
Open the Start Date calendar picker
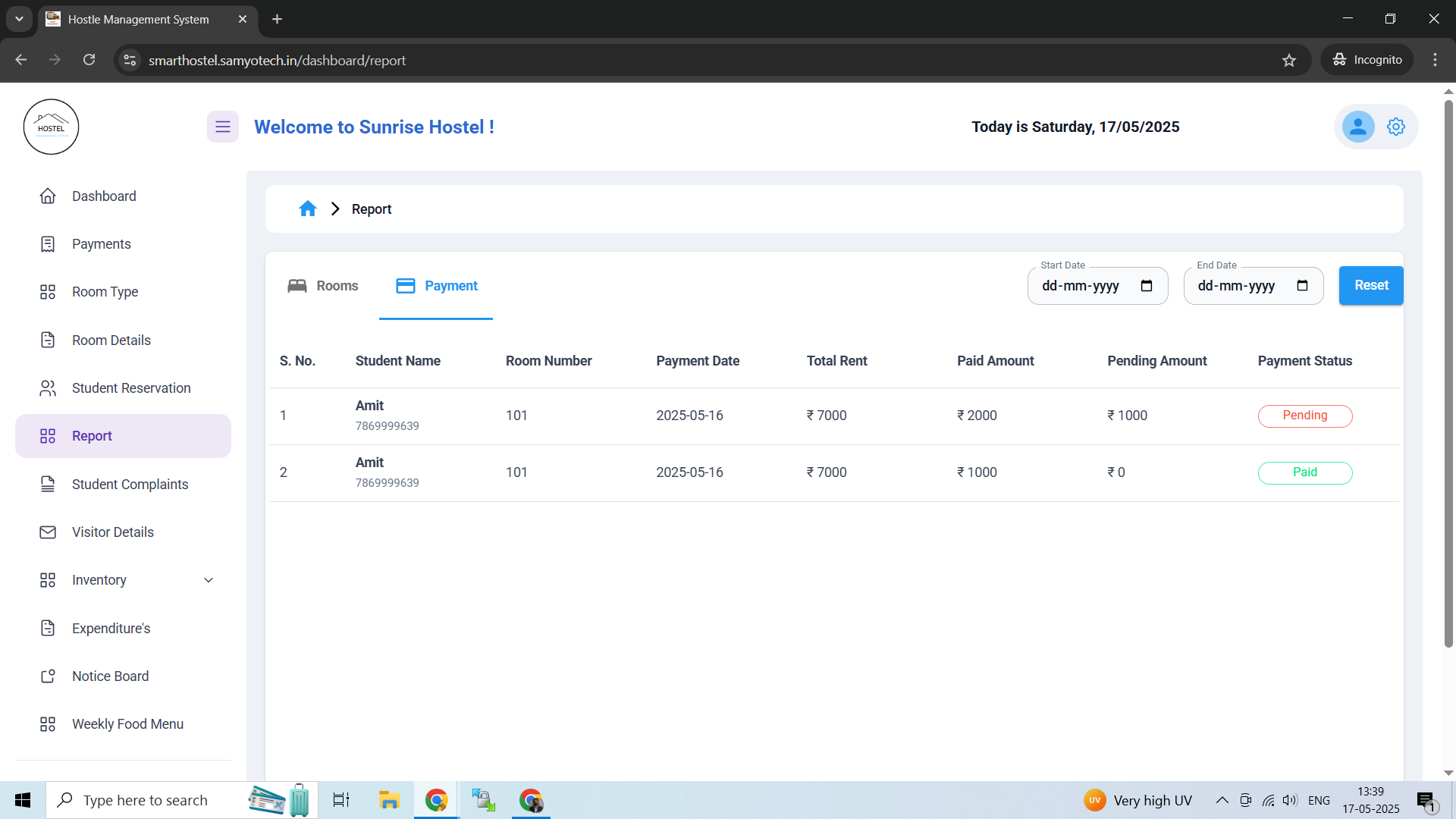(1147, 286)
